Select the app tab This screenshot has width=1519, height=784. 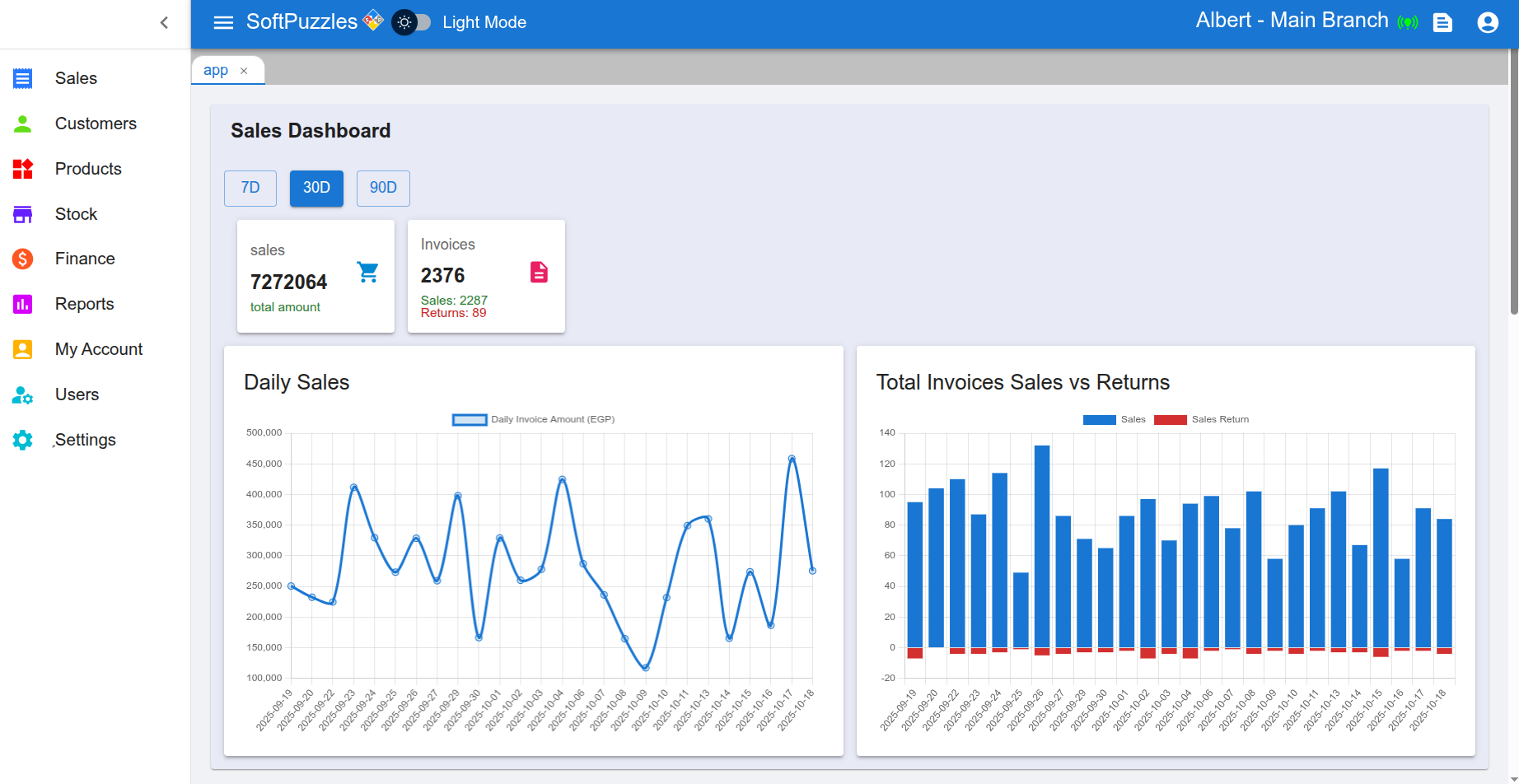tap(216, 71)
